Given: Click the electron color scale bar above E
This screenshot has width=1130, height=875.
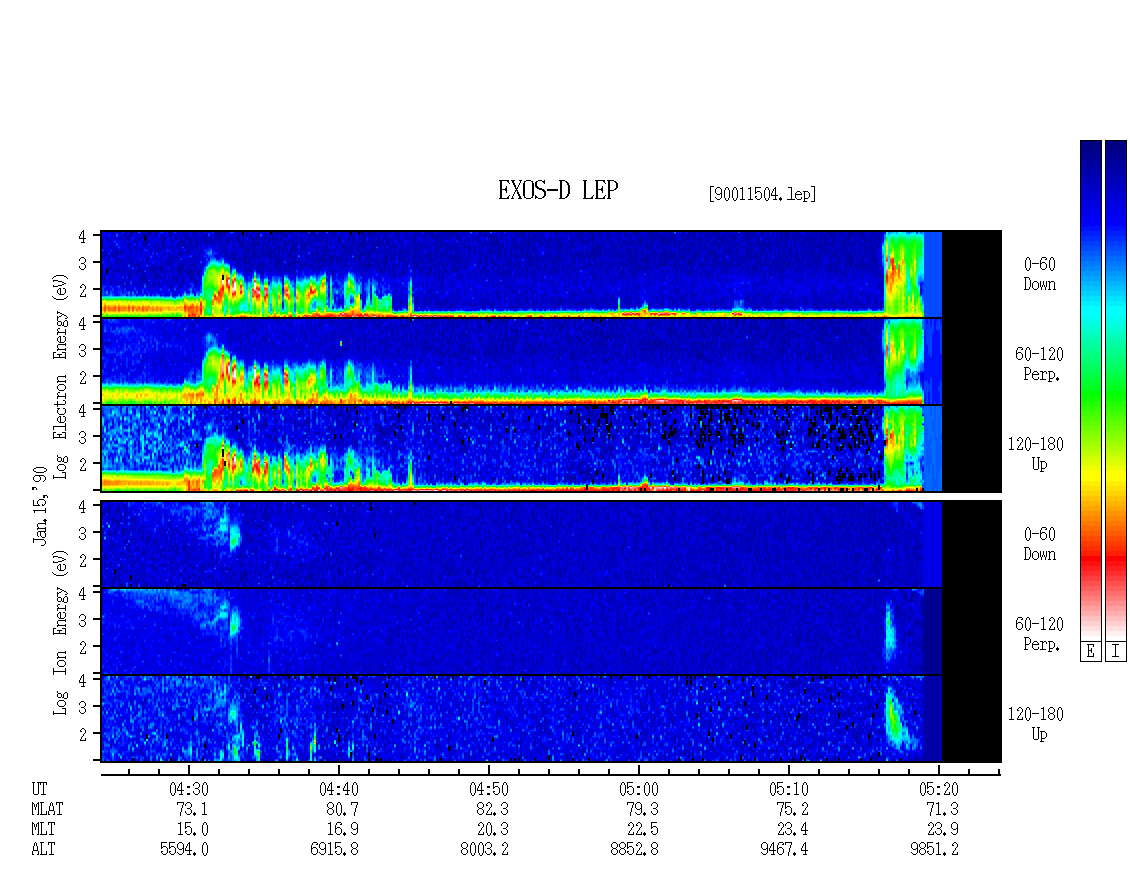Looking at the screenshot, I should [1090, 390].
